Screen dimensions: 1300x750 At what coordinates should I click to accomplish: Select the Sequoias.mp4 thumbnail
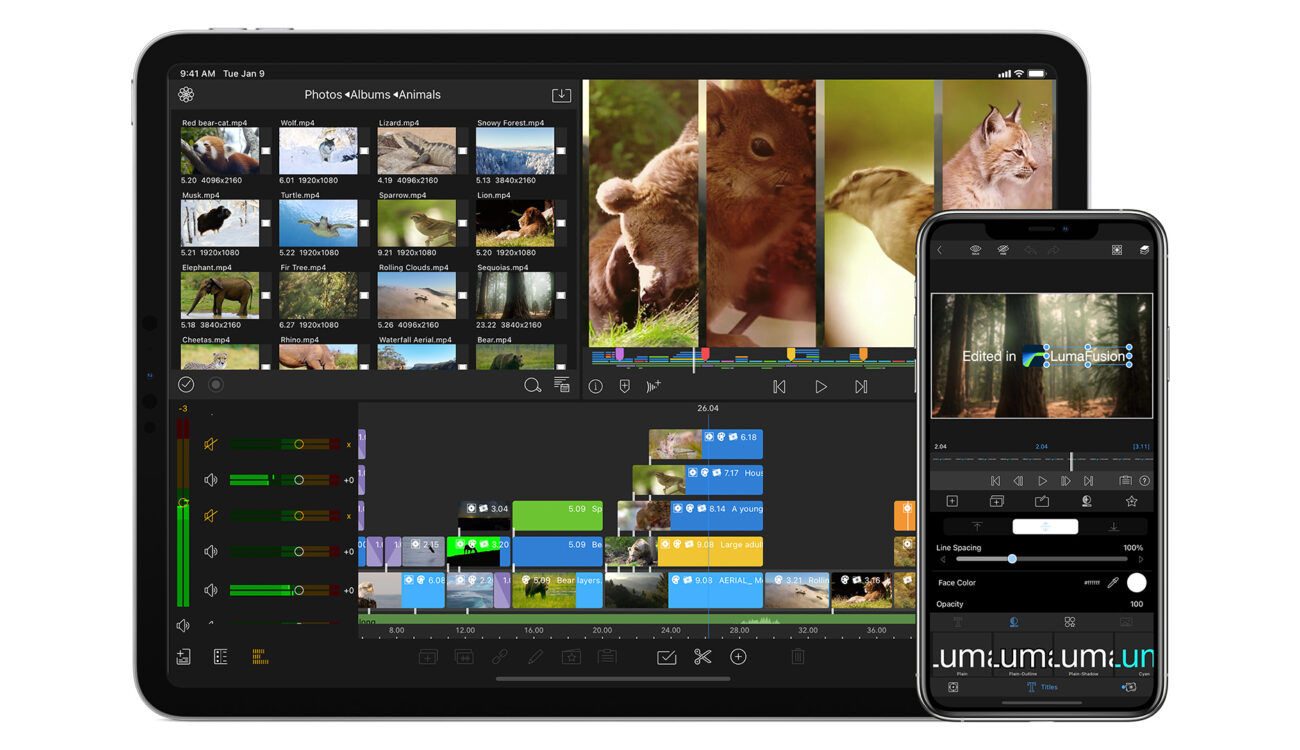515,296
